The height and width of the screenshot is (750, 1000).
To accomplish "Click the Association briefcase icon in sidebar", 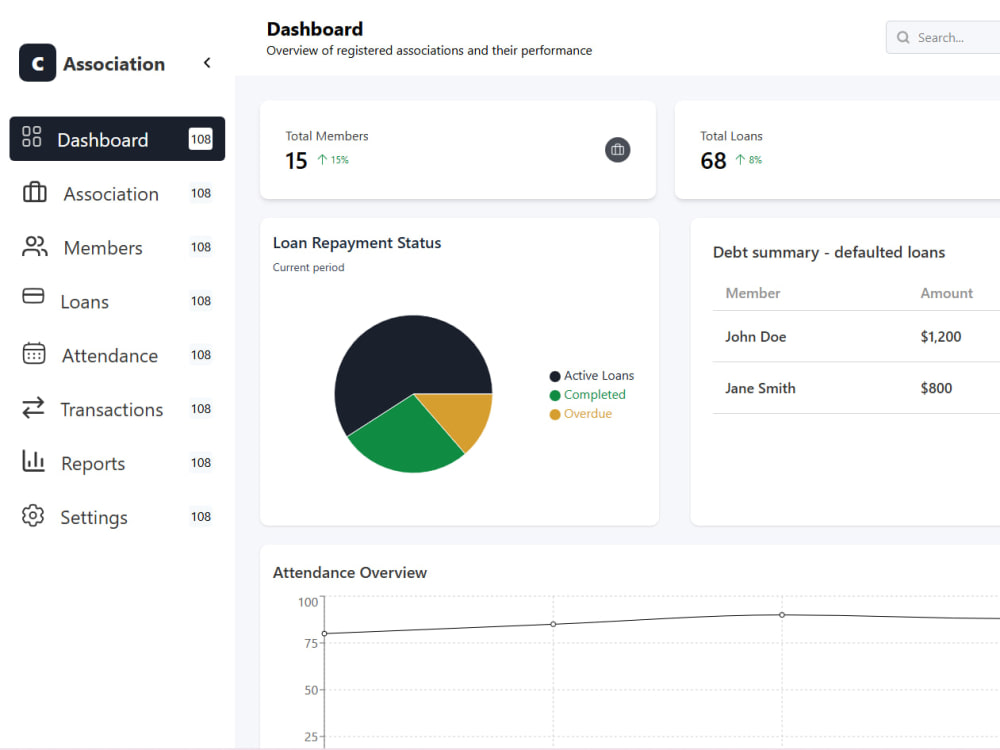I will tap(34, 192).
